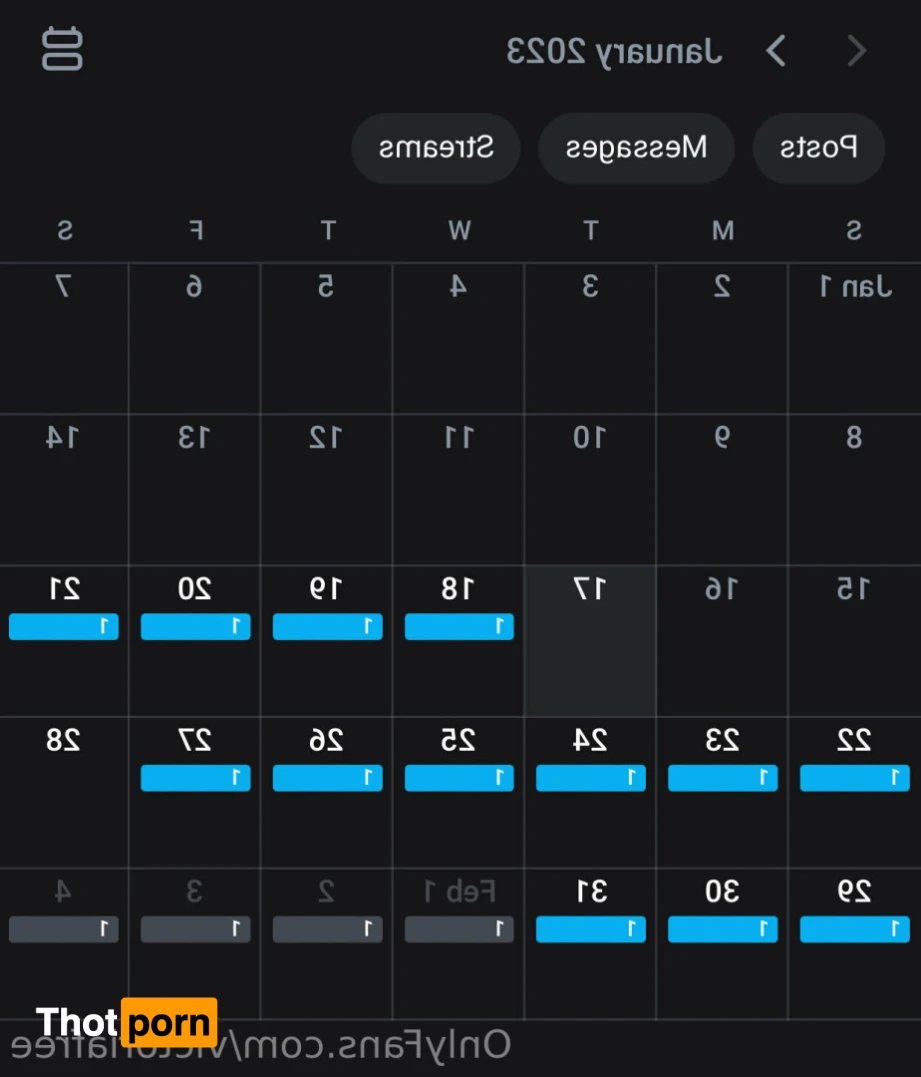Open the blue badge under day 22
Screen dimensions: 921x1077
[x=854, y=778]
